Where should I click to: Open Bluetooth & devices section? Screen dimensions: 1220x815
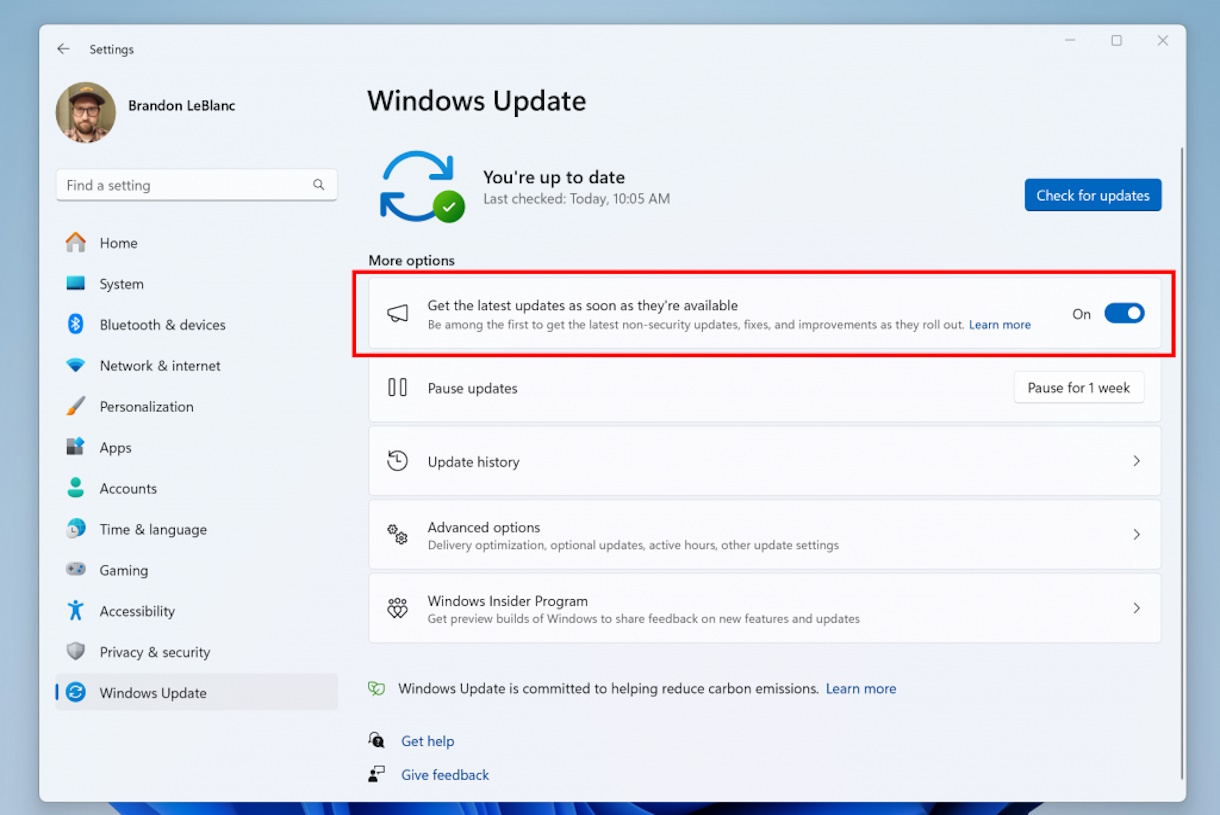tap(163, 325)
